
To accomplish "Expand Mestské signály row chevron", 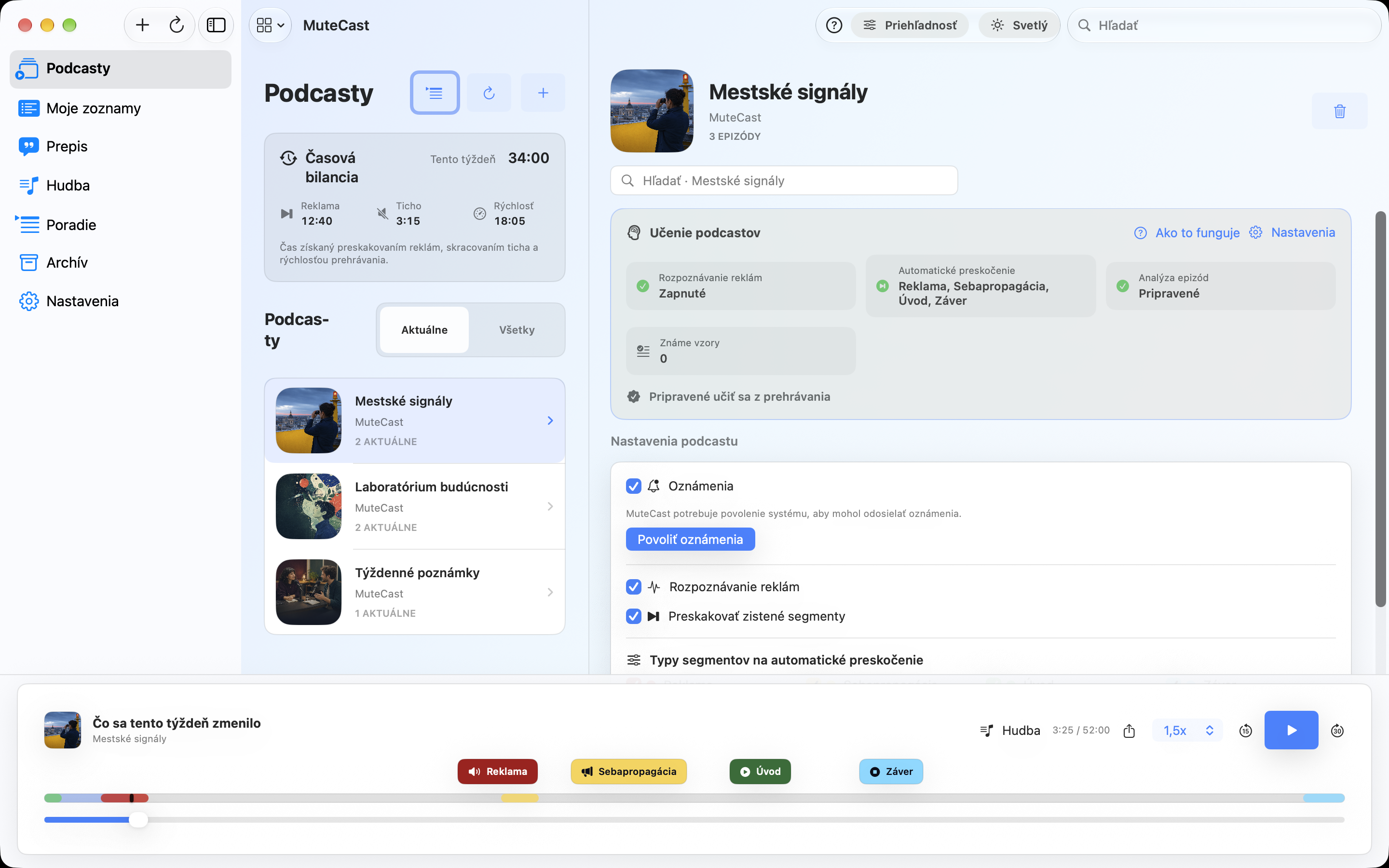I will 550,421.
